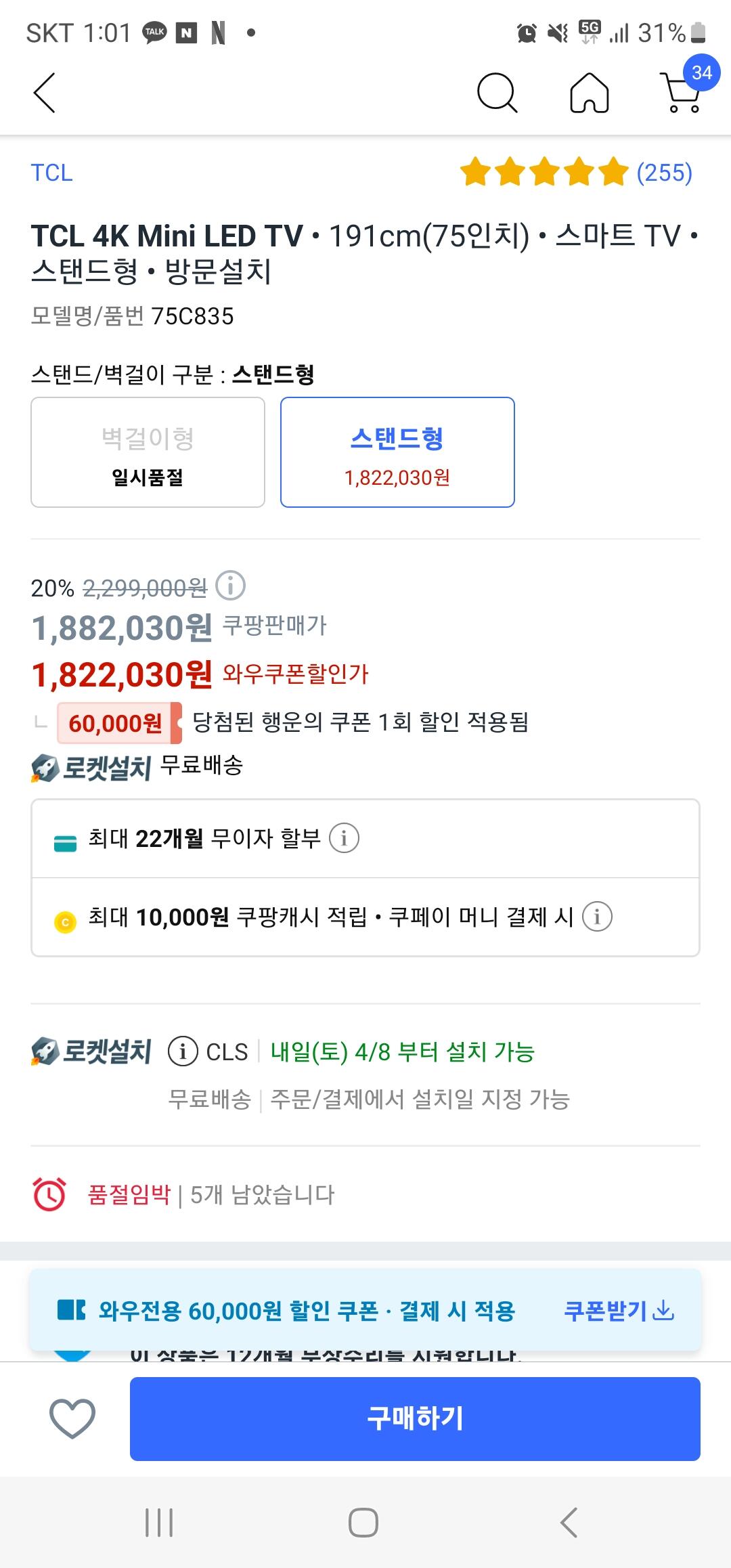Open search with magnifier icon

point(497,93)
